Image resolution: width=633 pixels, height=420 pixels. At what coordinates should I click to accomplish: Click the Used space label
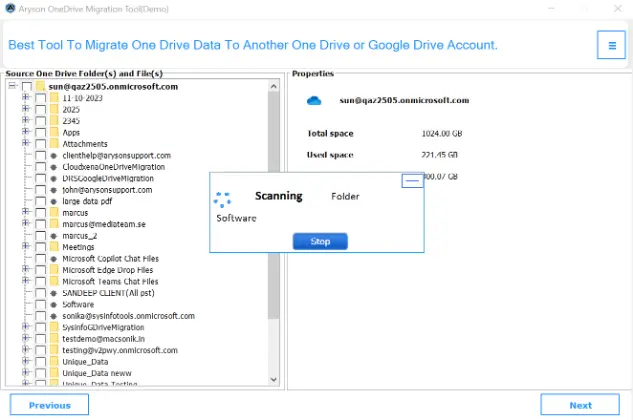[x=330, y=155]
